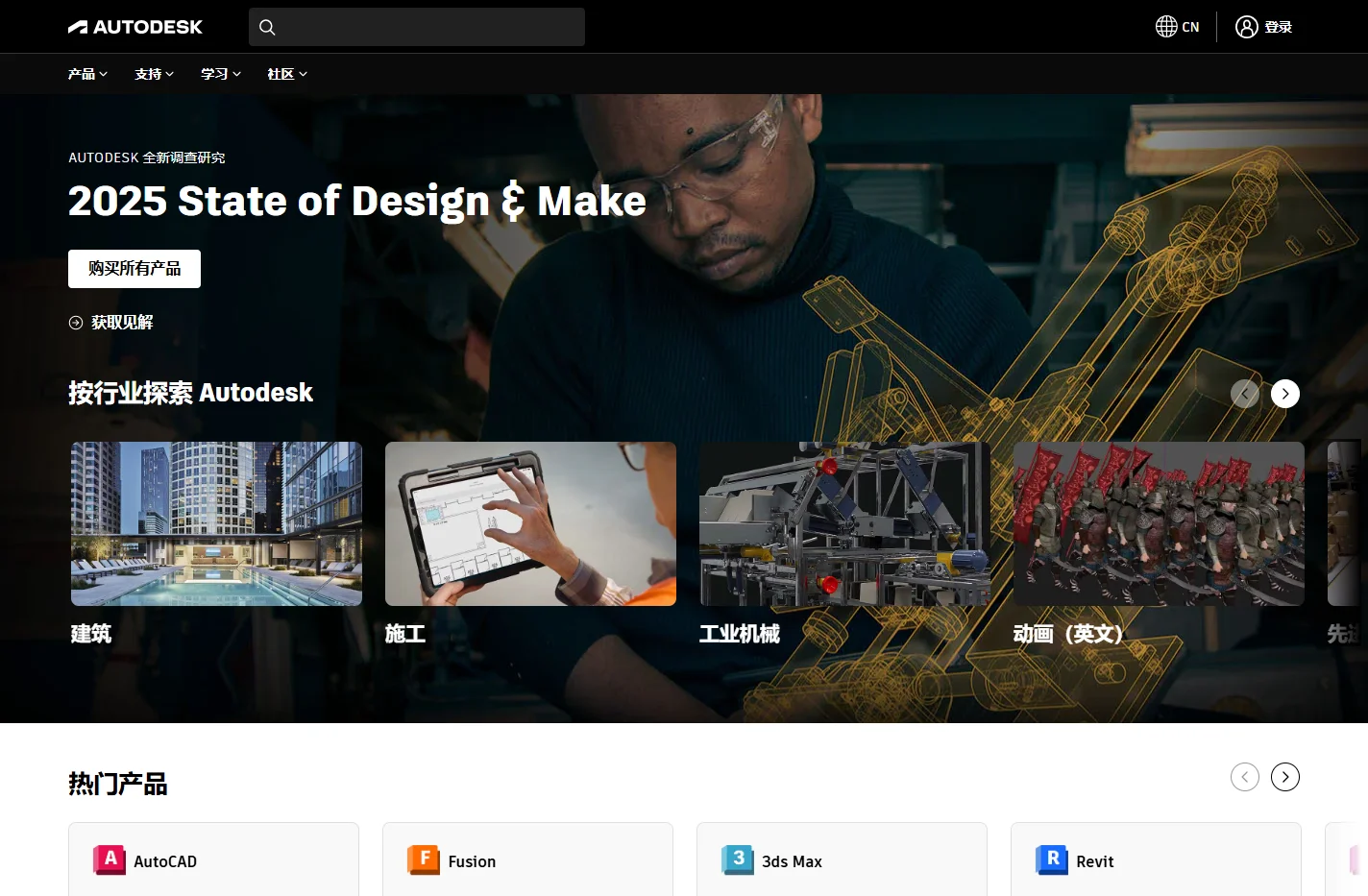Click the user account icon
Image resolution: width=1368 pixels, height=896 pixels.
(1246, 27)
